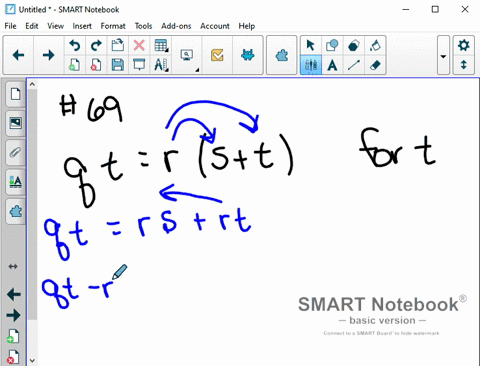Minimize the SMART Notebook window

coord(406,9)
